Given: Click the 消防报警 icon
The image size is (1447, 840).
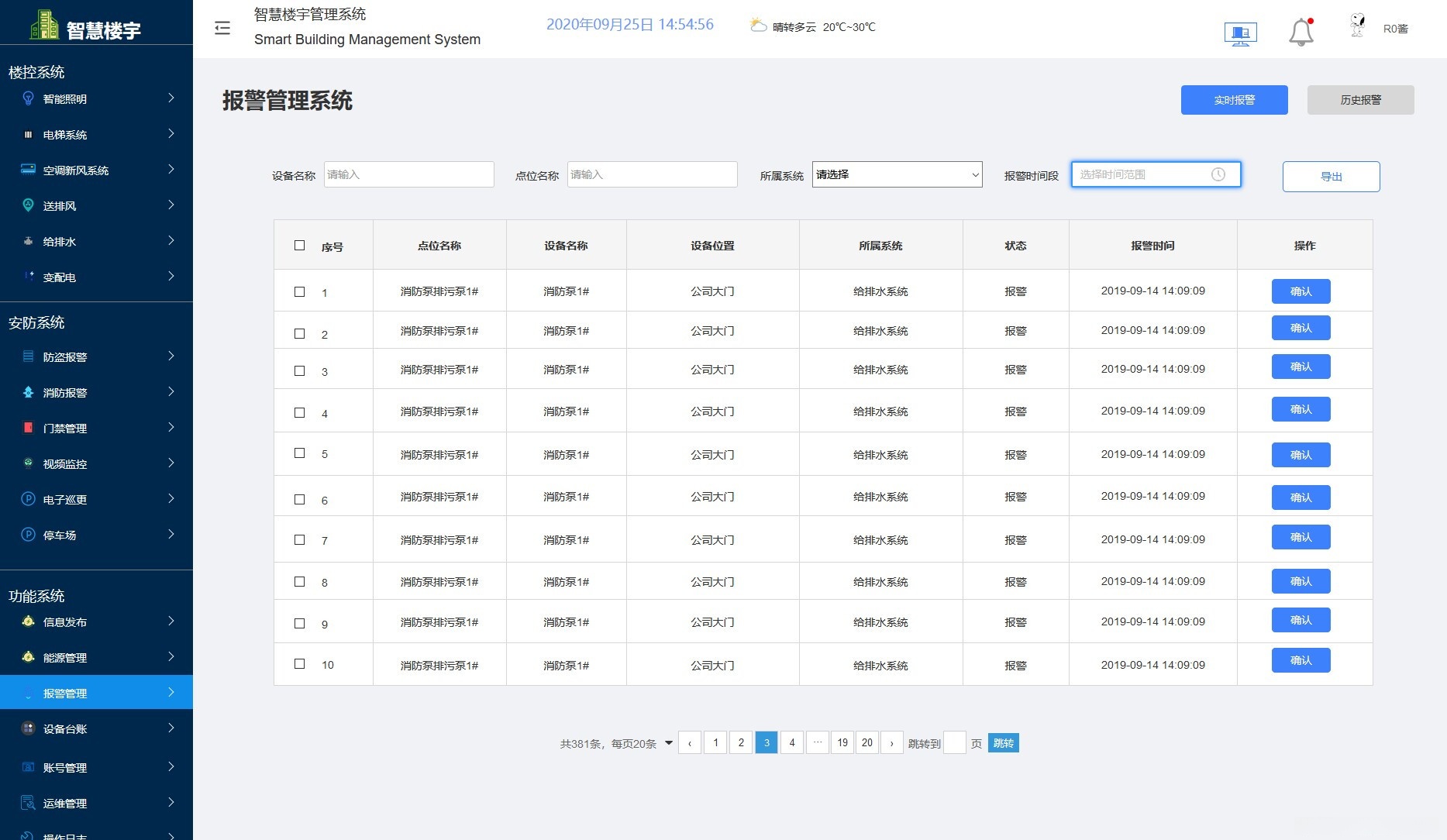Looking at the screenshot, I should (x=28, y=392).
